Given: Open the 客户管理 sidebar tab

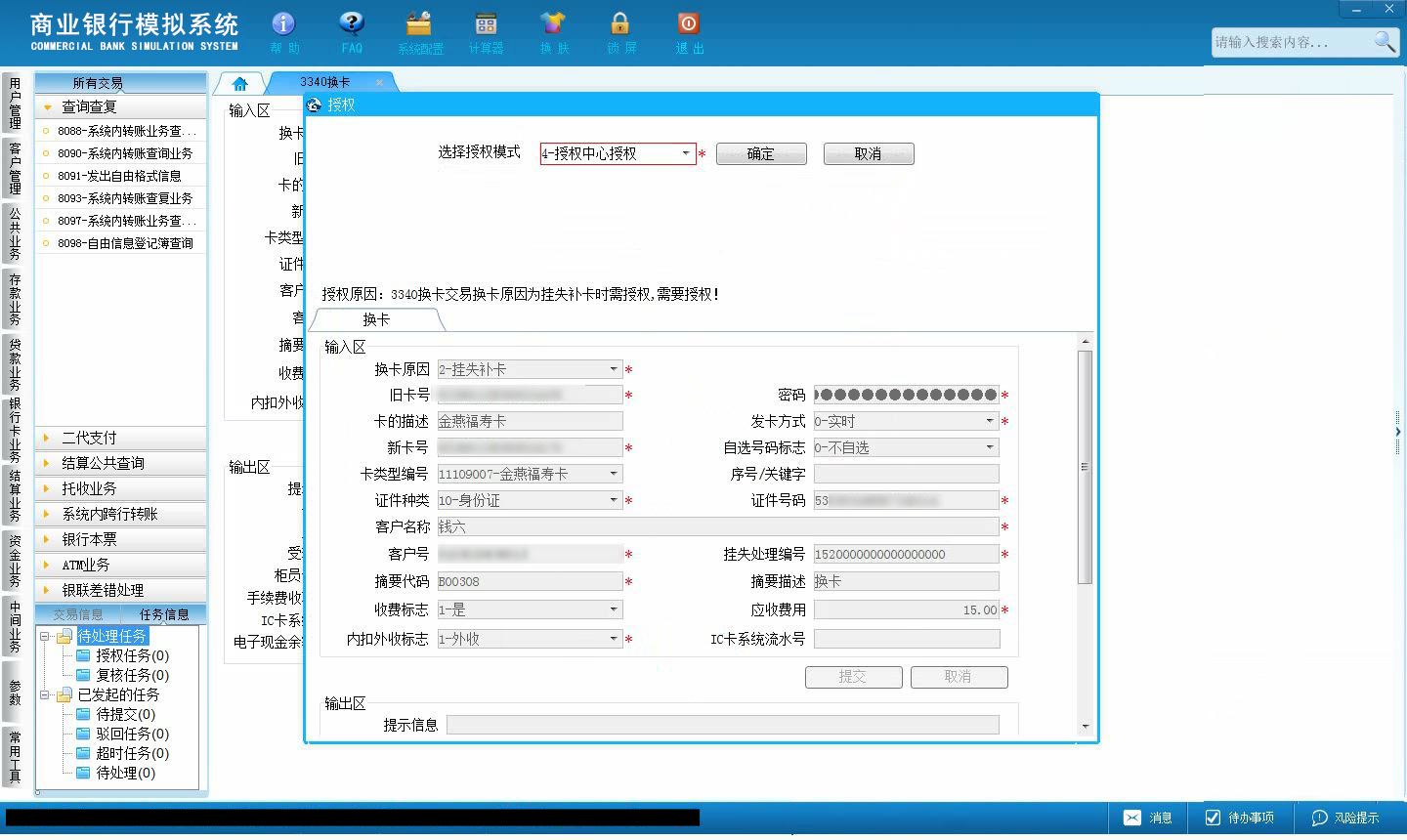Looking at the screenshot, I should pos(14,167).
